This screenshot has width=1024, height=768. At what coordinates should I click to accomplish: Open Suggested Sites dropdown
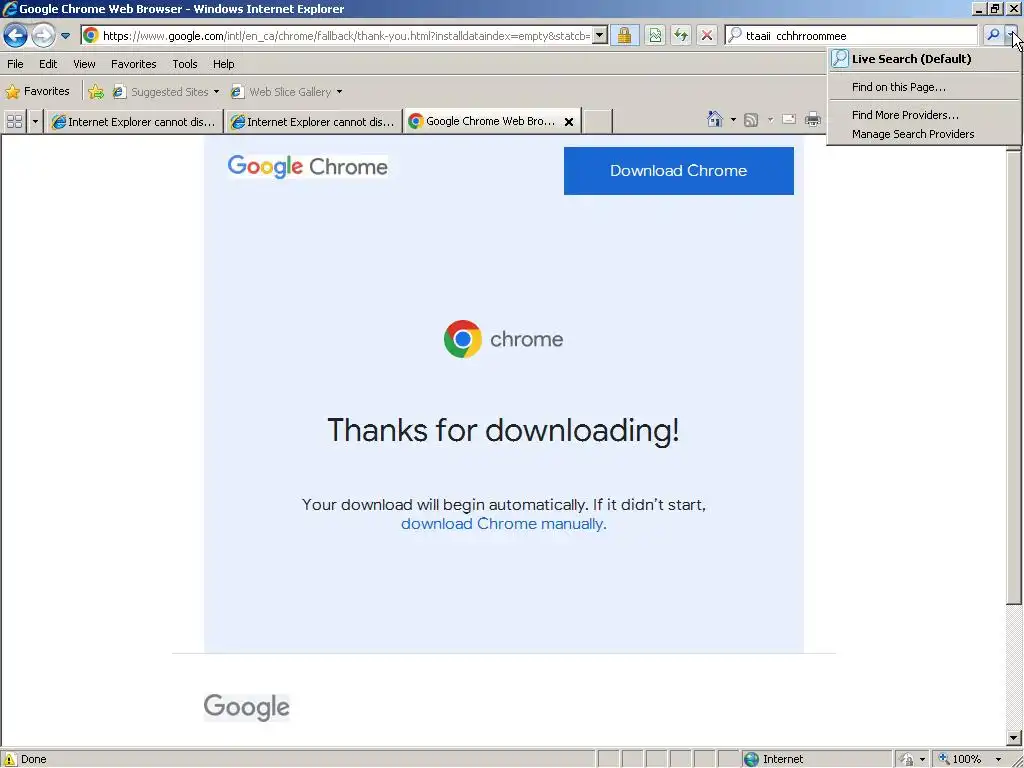[166, 91]
